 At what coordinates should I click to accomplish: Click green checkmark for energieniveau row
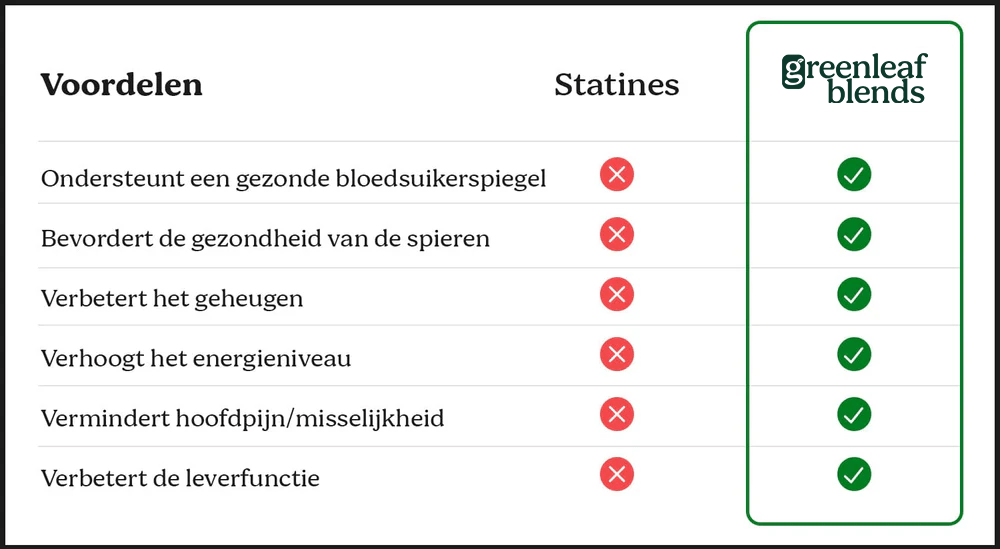click(x=854, y=354)
